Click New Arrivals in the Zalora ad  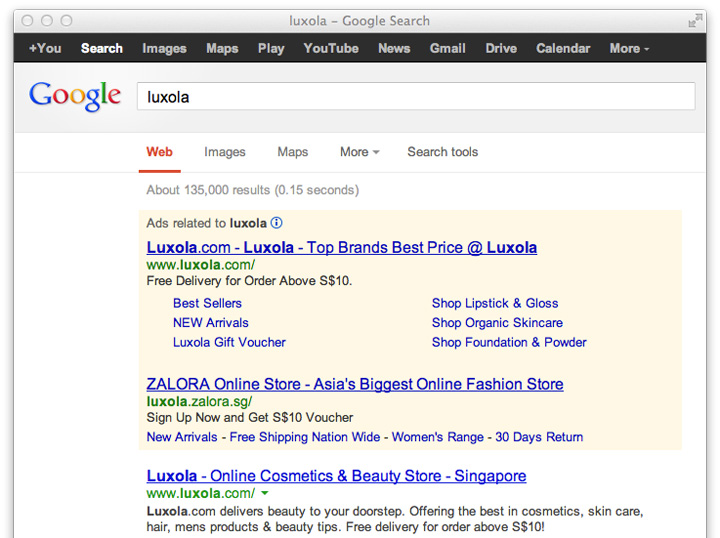click(182, 437)
